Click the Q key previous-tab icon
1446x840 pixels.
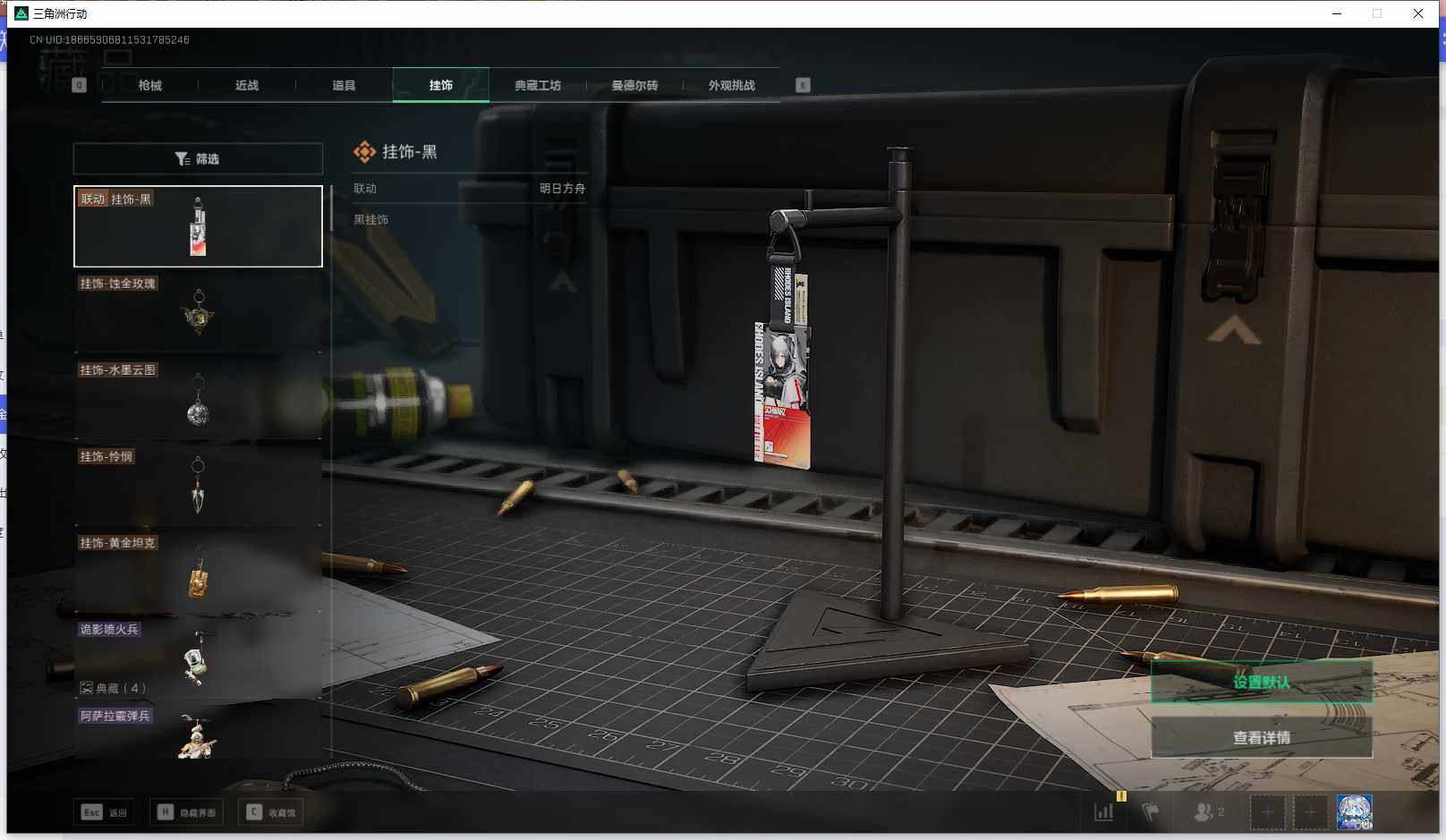pyautogui.click(x=79, y=85)
